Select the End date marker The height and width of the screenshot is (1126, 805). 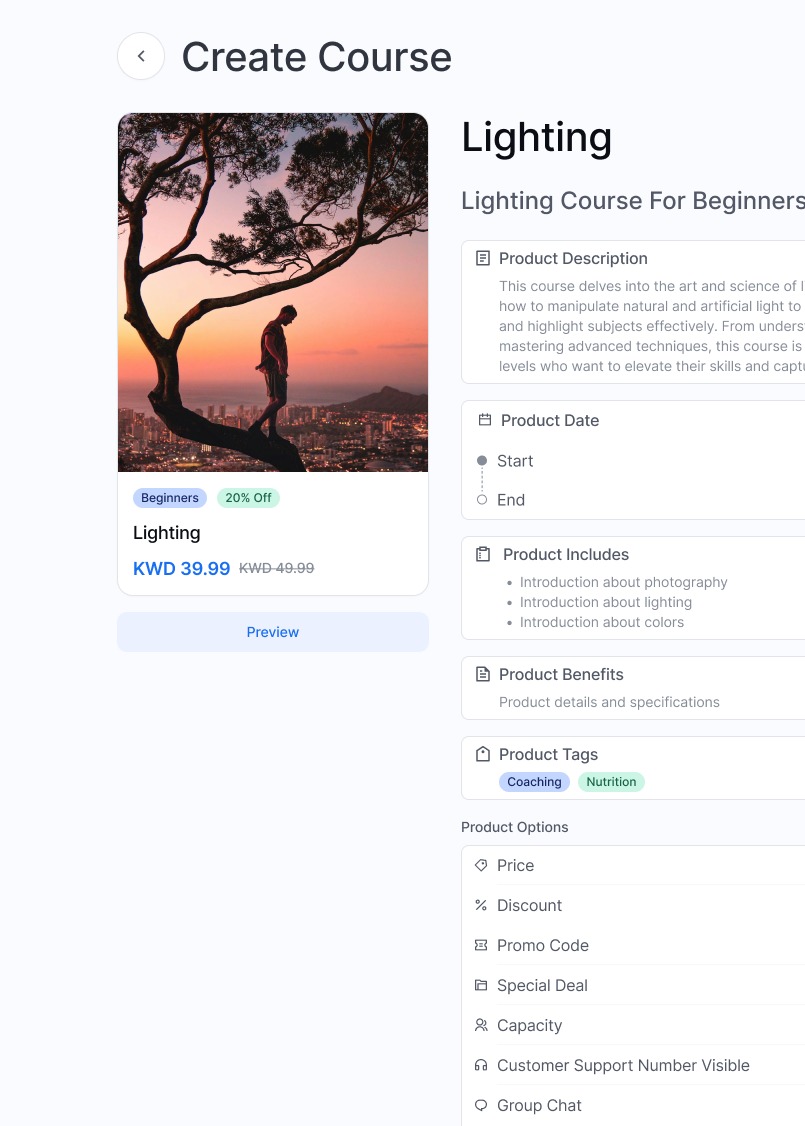(x=482, y=500)
